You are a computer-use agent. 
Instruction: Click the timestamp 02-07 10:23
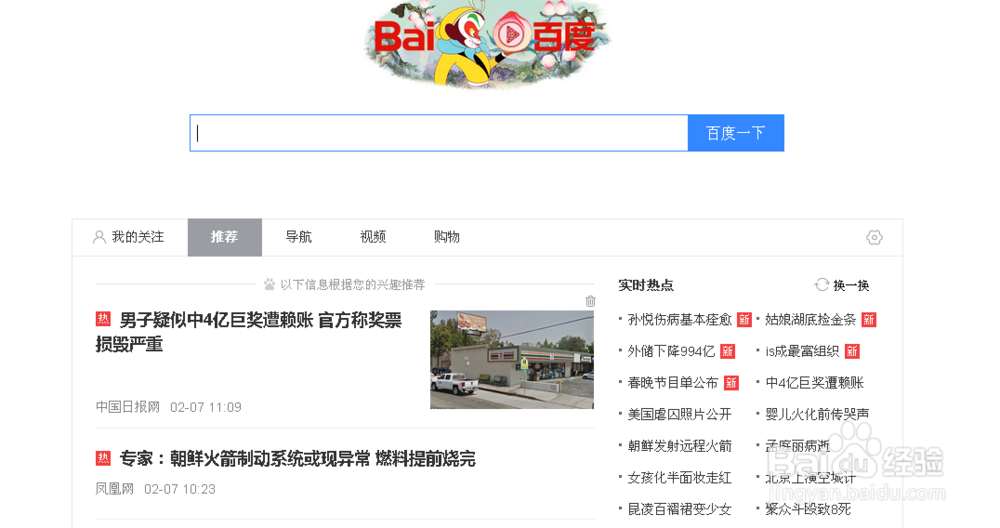coord(180,489)
